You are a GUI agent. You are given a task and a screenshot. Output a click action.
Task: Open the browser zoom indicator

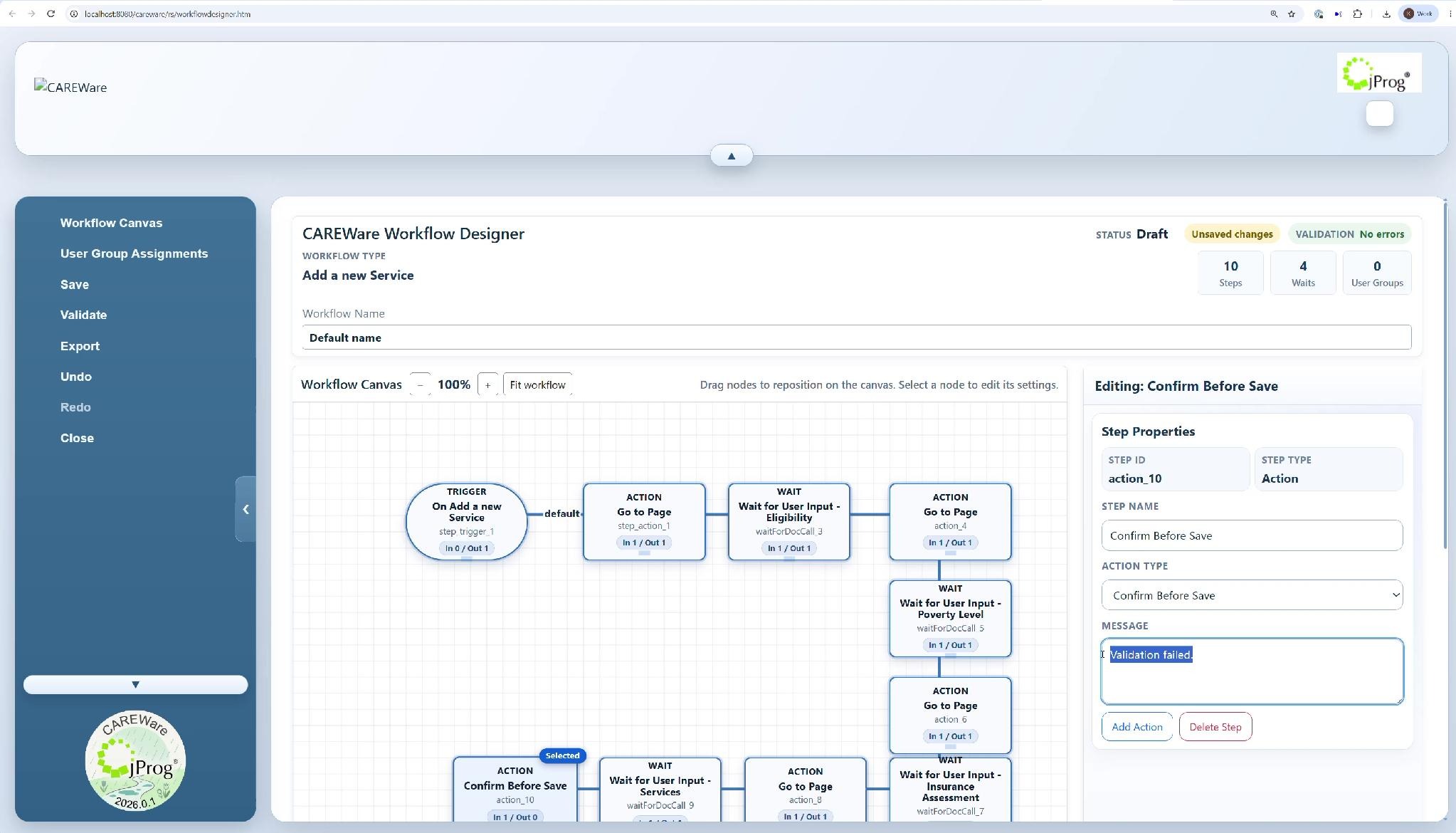[1274, 14]
